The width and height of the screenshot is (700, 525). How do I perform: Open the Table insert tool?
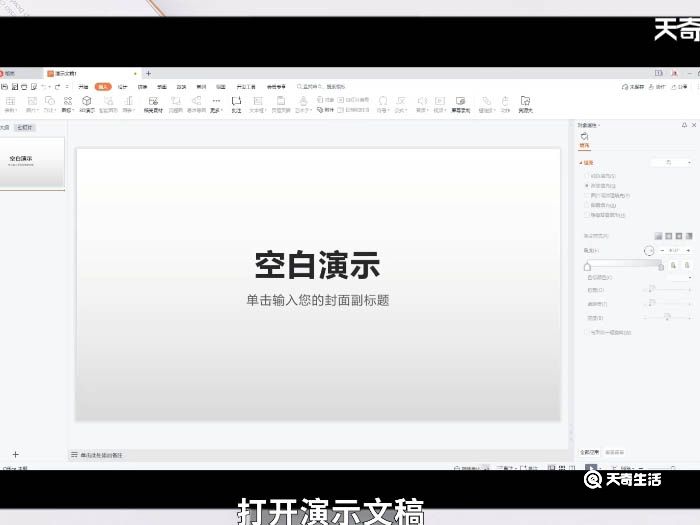10,104
